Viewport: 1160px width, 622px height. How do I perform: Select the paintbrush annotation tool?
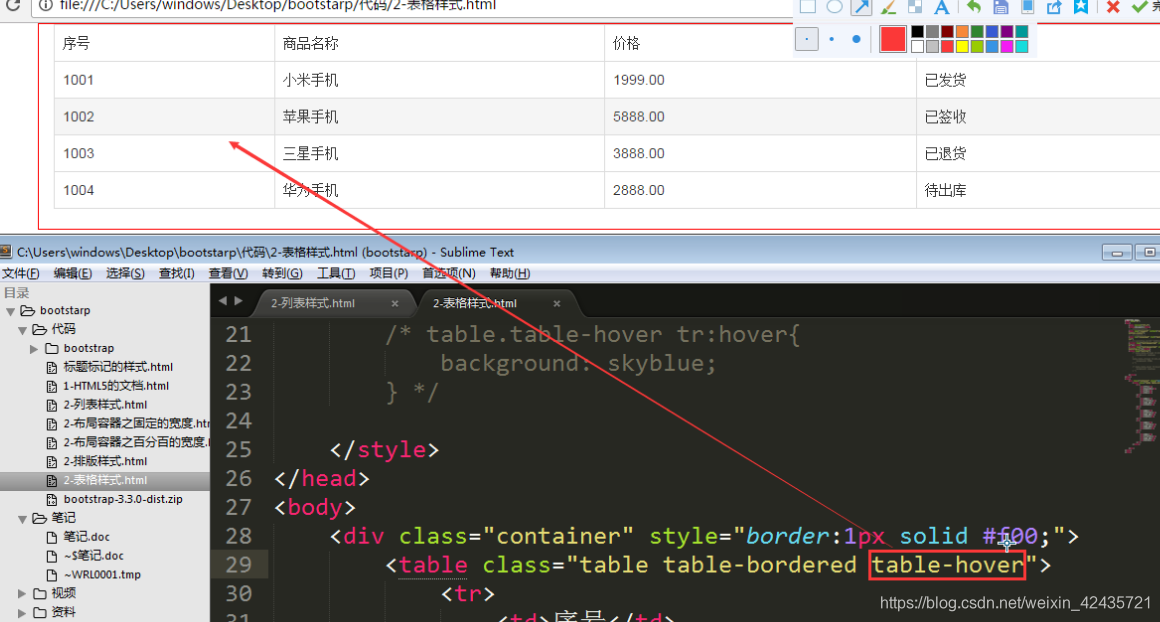888,7
